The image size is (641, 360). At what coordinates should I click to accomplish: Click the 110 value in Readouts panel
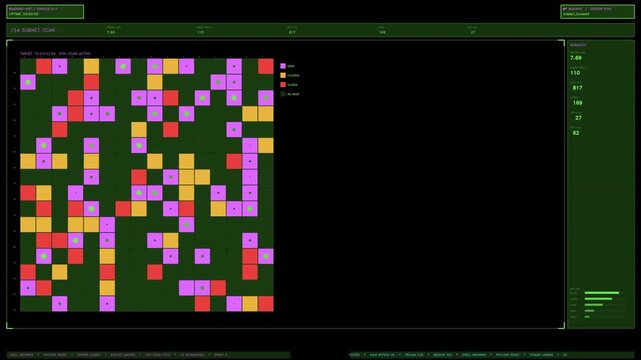click(575, 73)
